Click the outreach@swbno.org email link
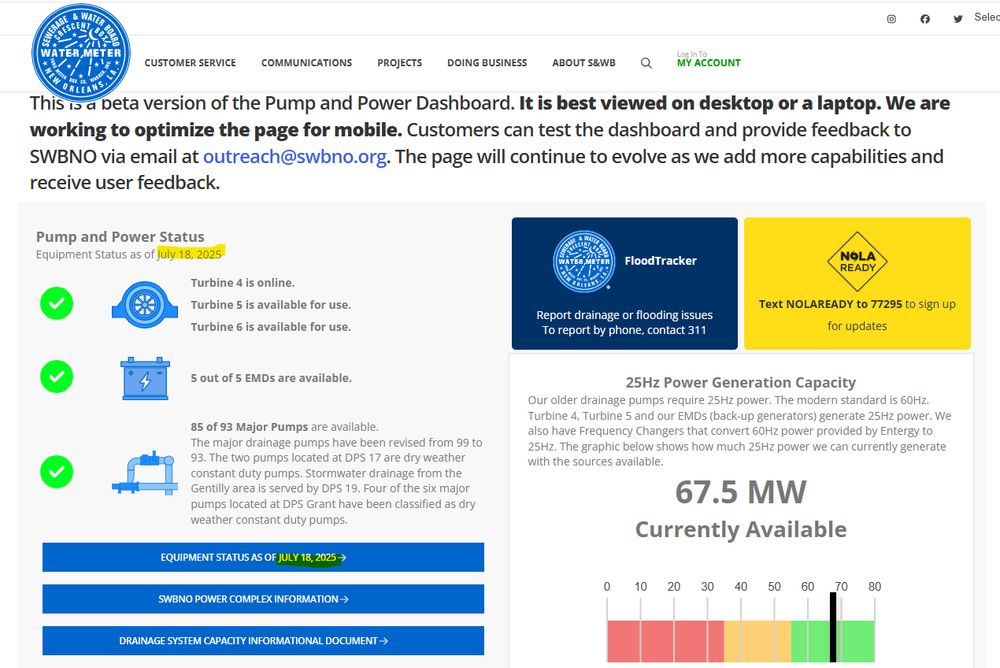The width and height of the screenshot is (1000, 668). pyautogui.click(x=295, y=156)
